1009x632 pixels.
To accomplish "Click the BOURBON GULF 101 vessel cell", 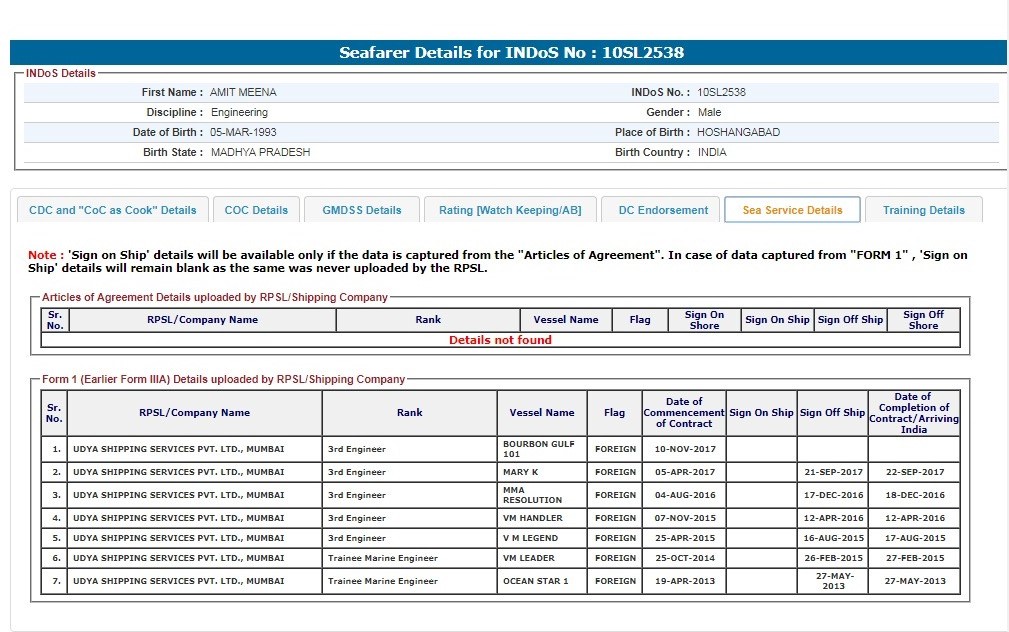I will point(539,449).
